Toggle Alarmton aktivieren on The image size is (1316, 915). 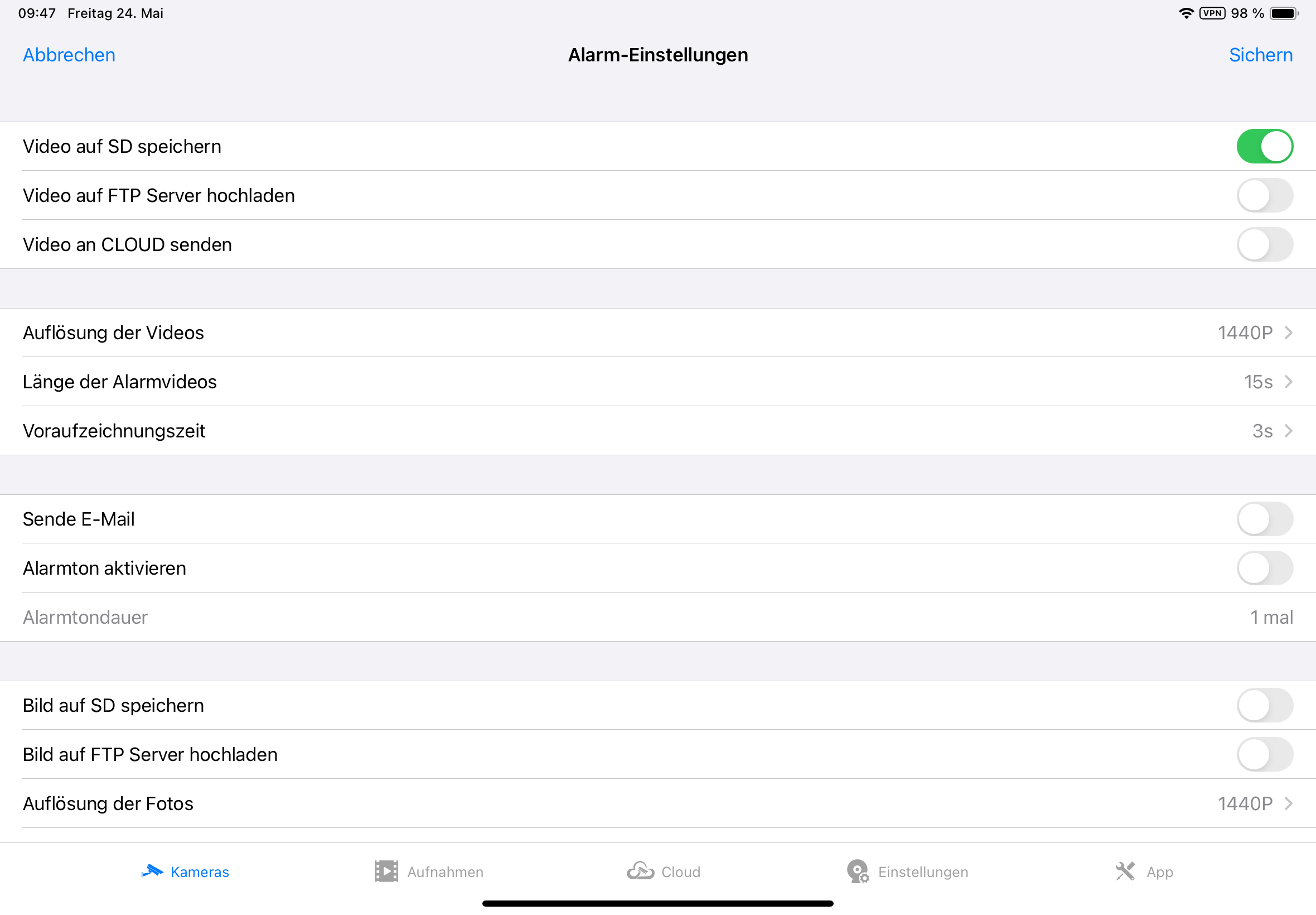click(x=1265, y=568)
